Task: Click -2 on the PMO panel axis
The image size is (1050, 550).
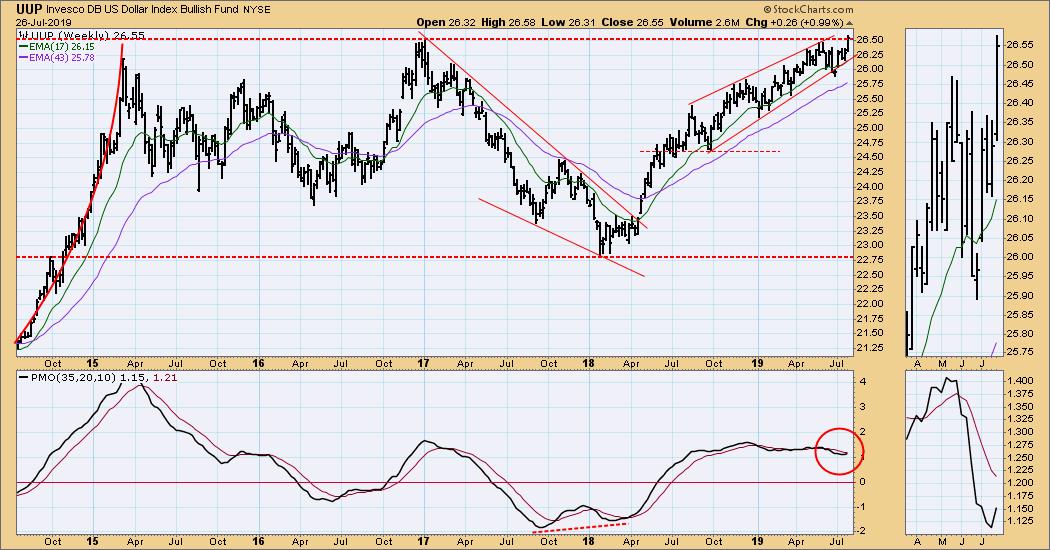Action: [x=862, y=531]
